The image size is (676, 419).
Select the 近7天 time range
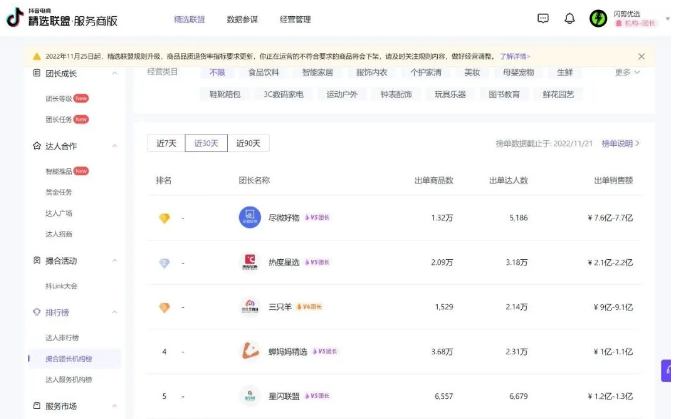tap(166, 143)
